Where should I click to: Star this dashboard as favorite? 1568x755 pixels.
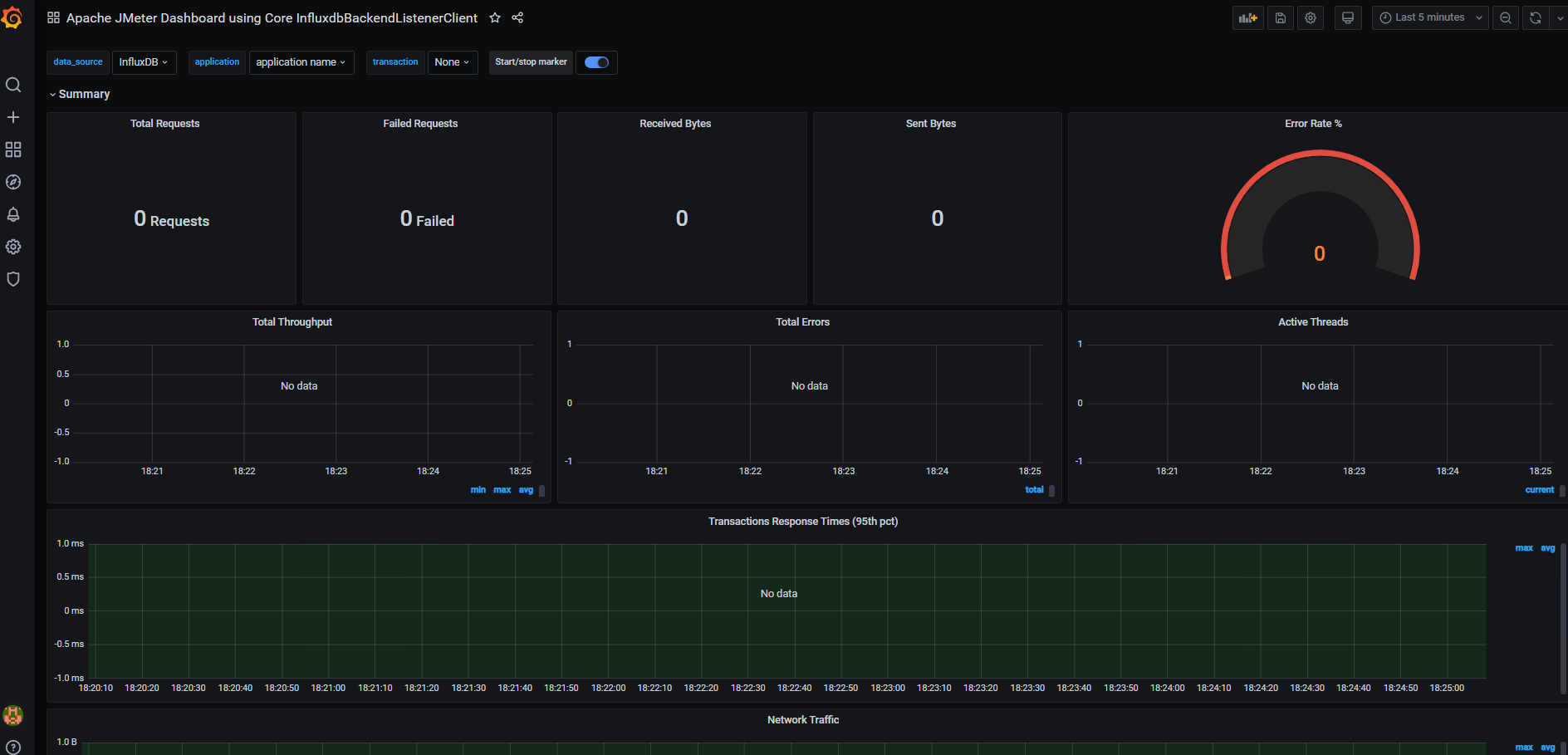[495, 17]
